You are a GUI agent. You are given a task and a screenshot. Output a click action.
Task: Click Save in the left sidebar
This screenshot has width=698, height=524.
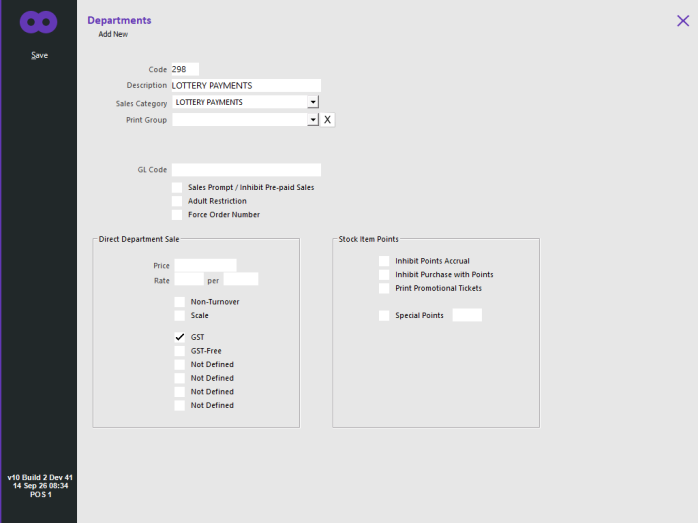click(x=40, y=55)
